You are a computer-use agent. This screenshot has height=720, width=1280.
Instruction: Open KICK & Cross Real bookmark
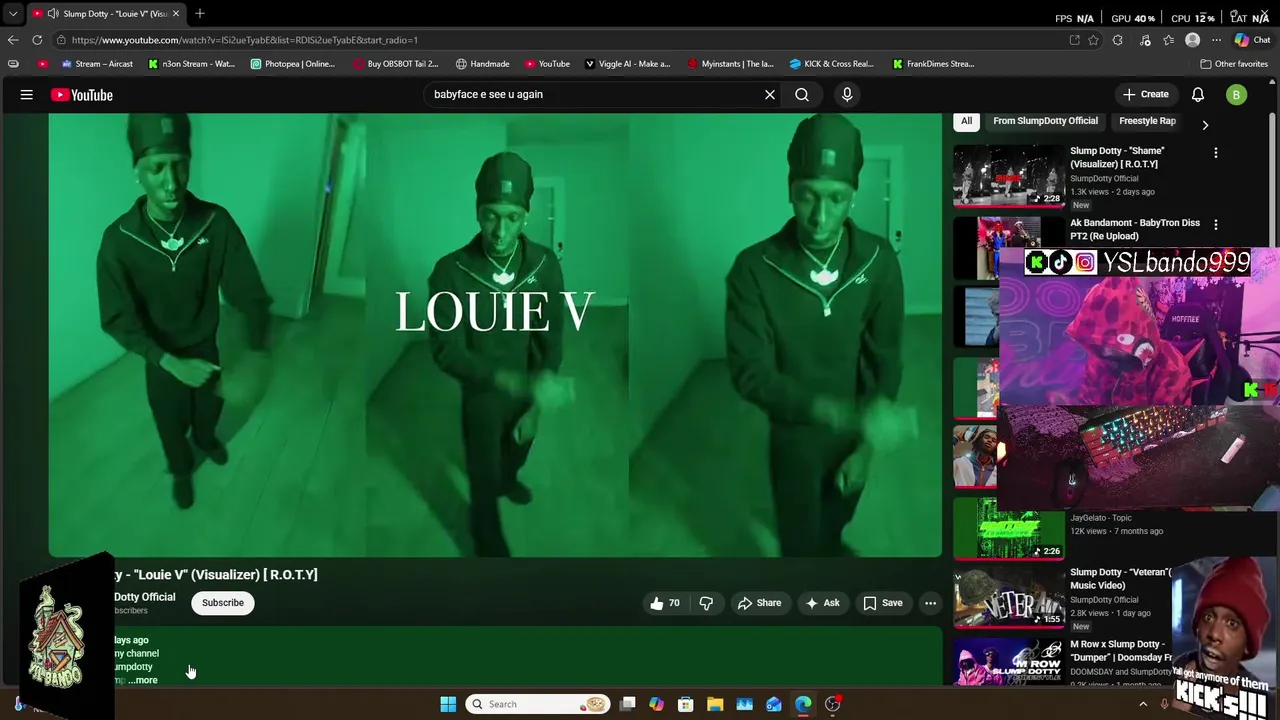pyautogui.click(x=831, y=64)
